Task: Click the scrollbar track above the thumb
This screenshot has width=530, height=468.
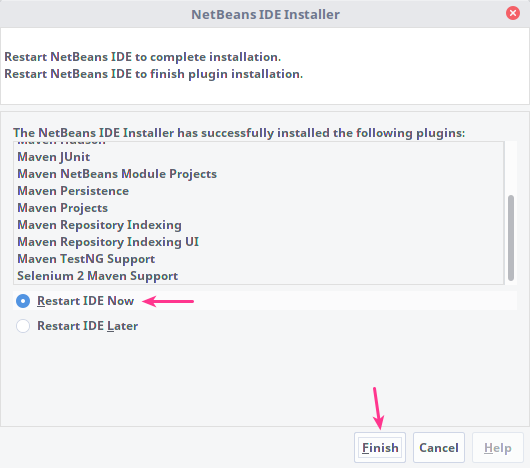Action: tap(511, 168)
